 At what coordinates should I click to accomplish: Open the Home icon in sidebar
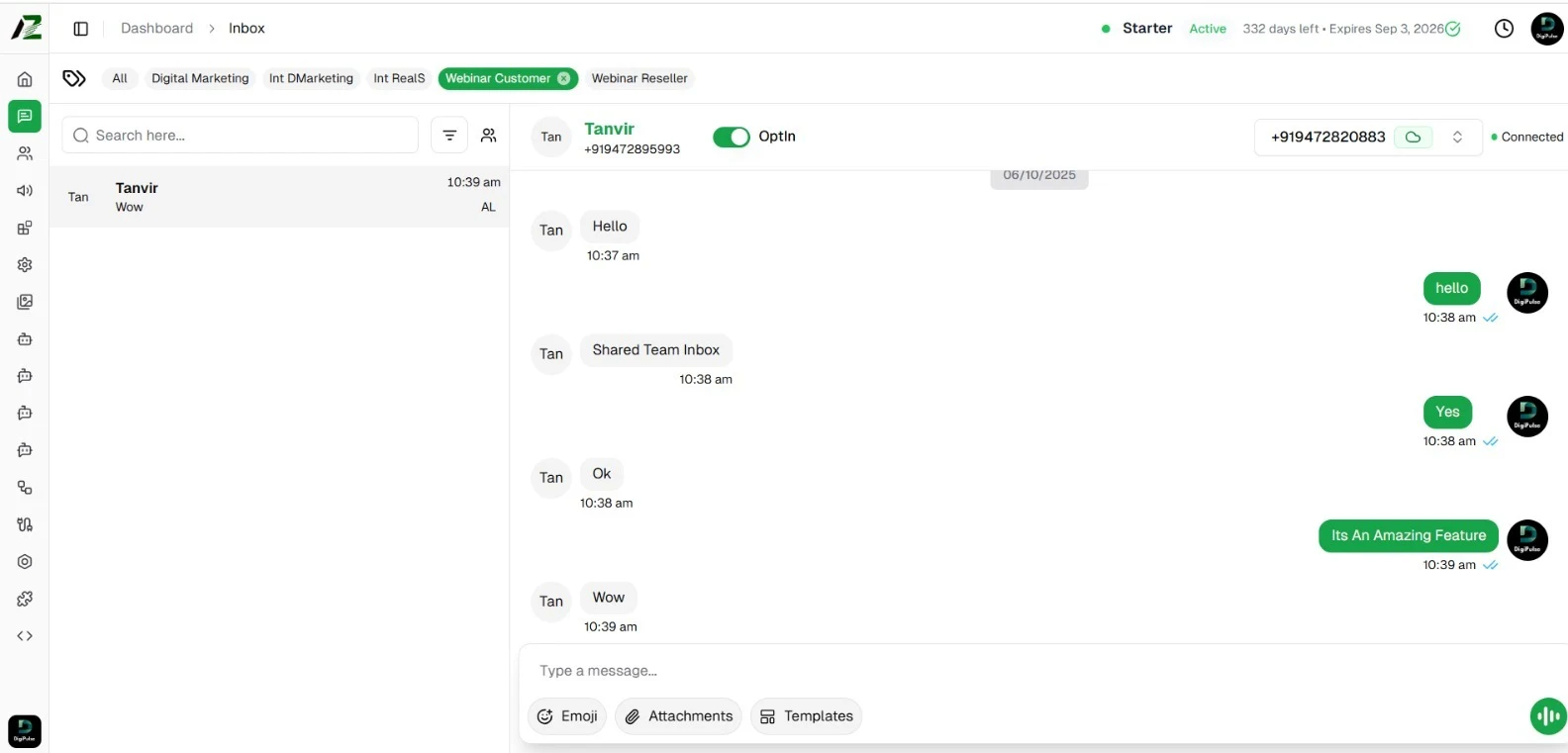click(x=25, y=79)
